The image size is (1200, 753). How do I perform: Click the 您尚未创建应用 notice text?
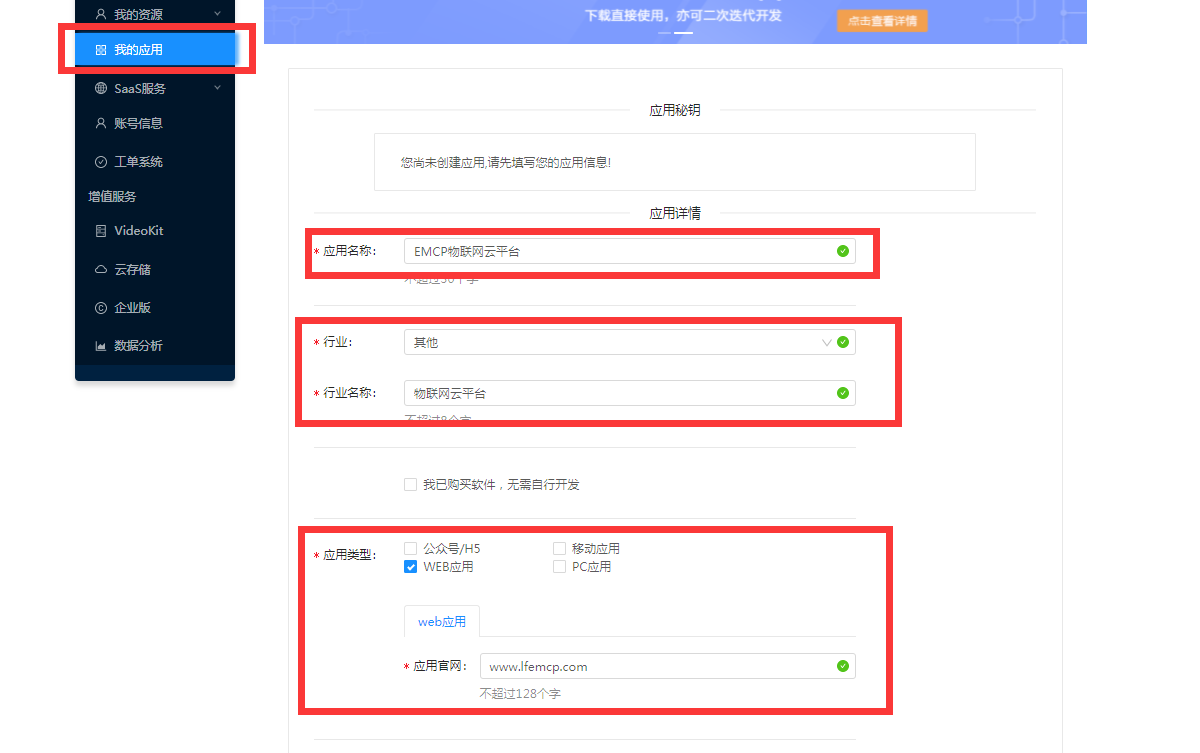[505, 162]
